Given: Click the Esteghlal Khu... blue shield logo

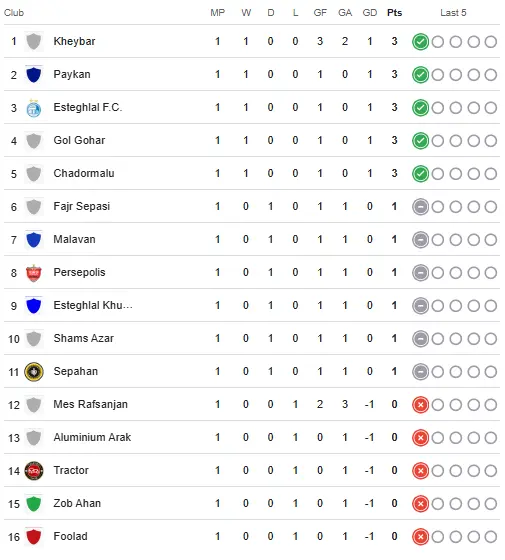Looking at the screenshot, I should (34, 306).
